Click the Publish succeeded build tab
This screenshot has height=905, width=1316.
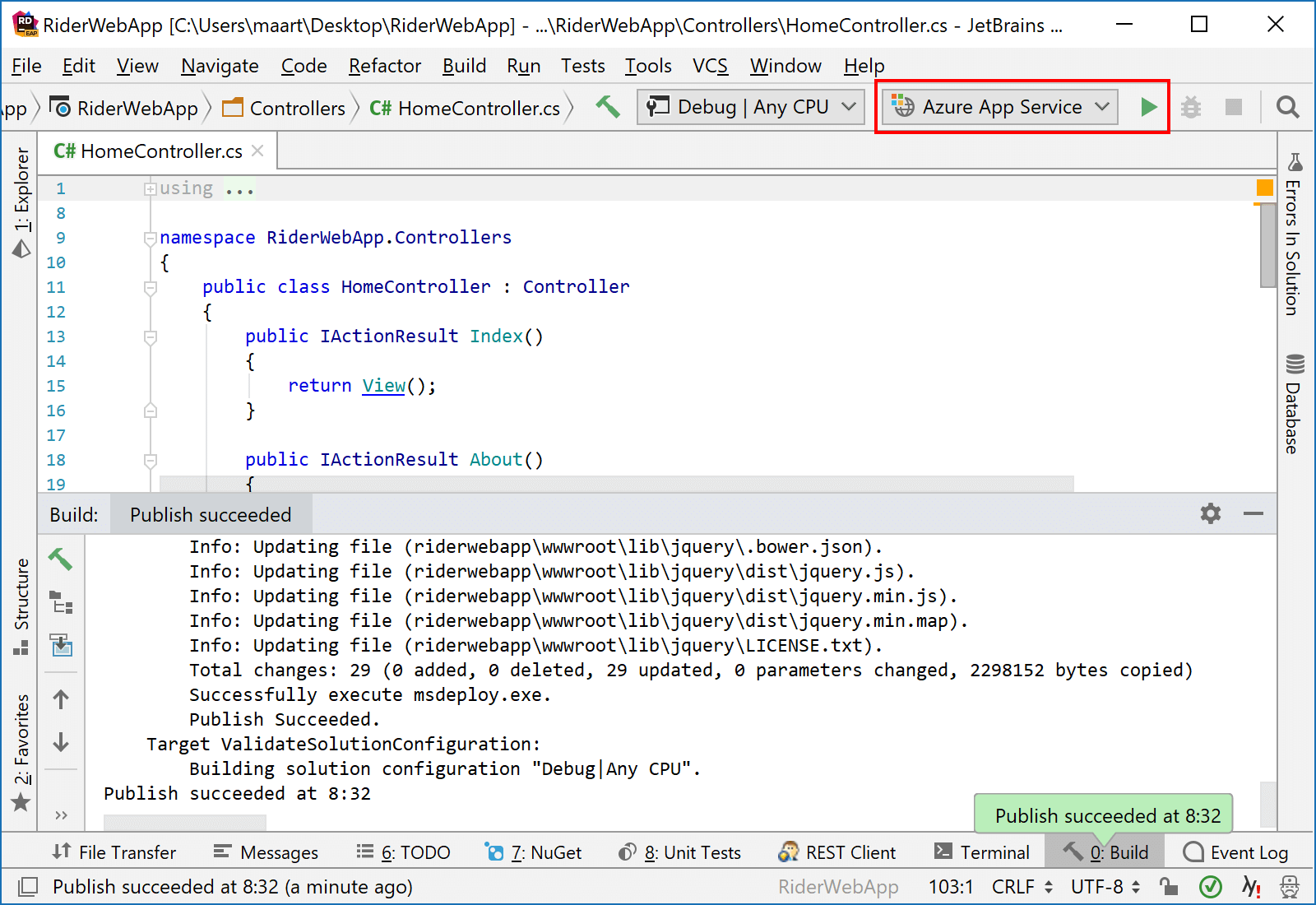pyautogui.click(x=210, y=513)
